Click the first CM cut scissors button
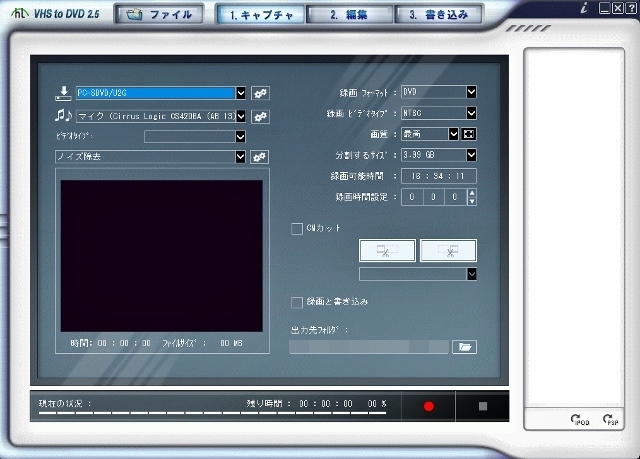The width and height of the screenshot is (640, 459). pos(387,251)
